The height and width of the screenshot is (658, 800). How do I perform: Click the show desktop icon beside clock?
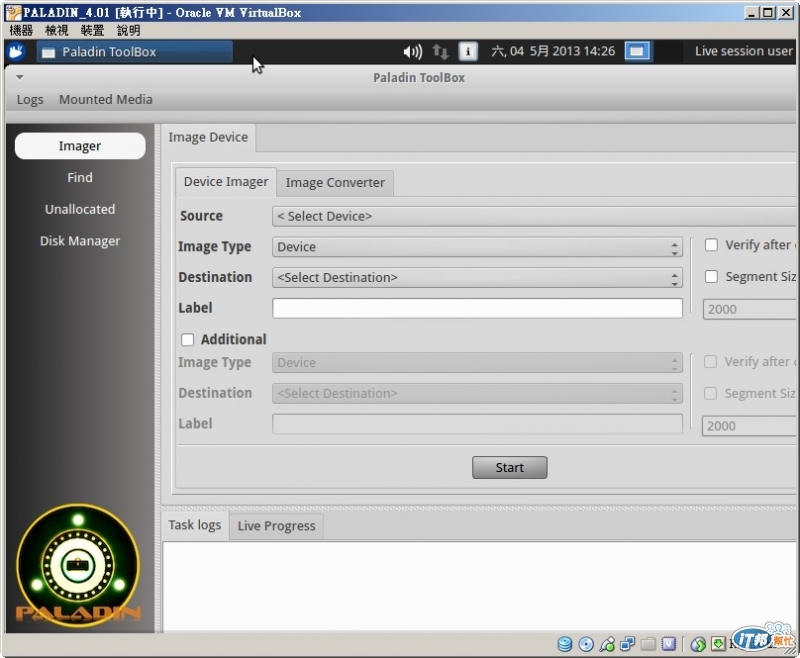pos(637,51)
